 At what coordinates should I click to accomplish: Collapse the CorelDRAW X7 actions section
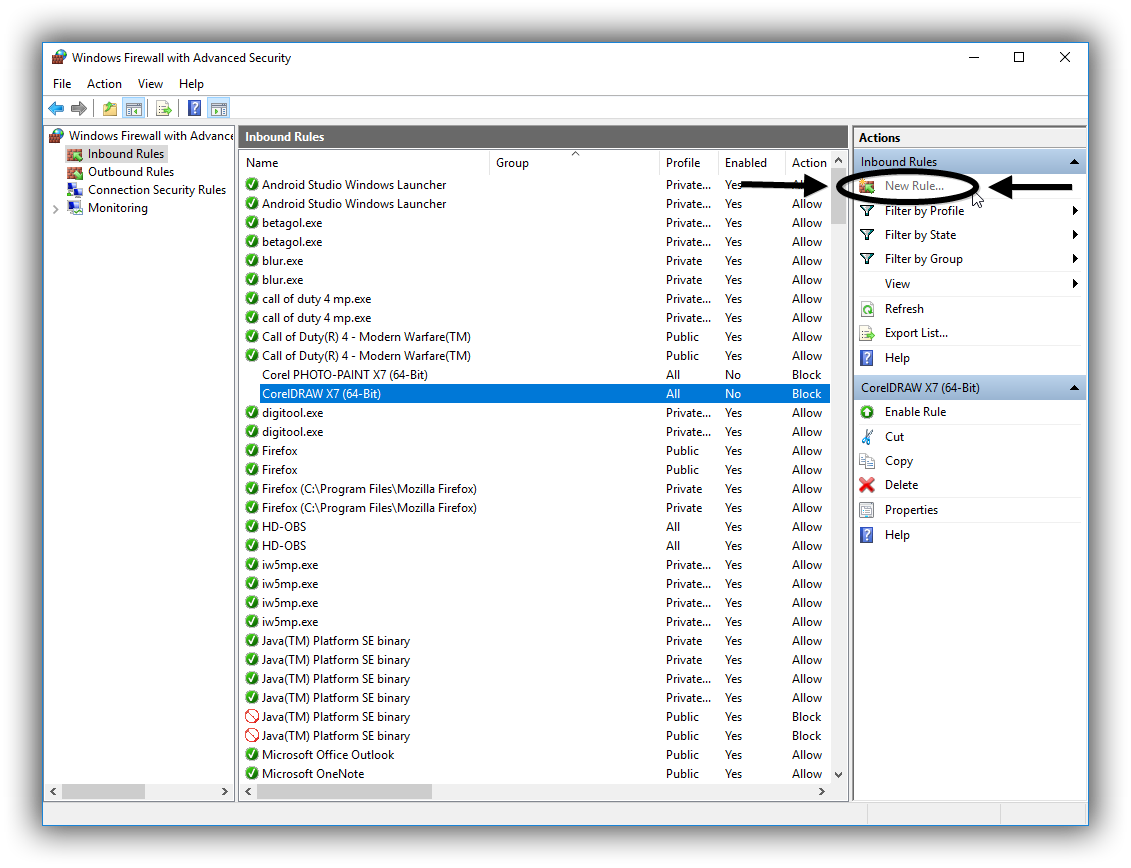[x=1074, y=387]
